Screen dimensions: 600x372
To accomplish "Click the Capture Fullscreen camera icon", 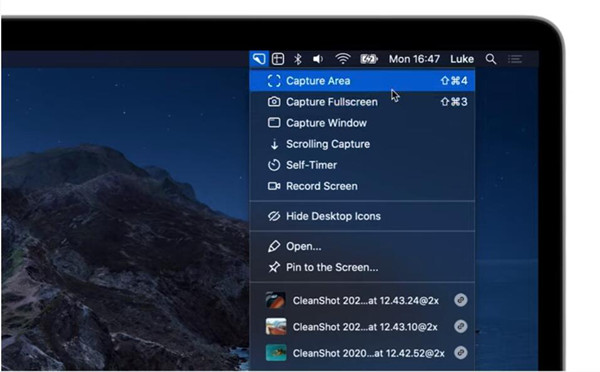I will [x=274, y=102].
